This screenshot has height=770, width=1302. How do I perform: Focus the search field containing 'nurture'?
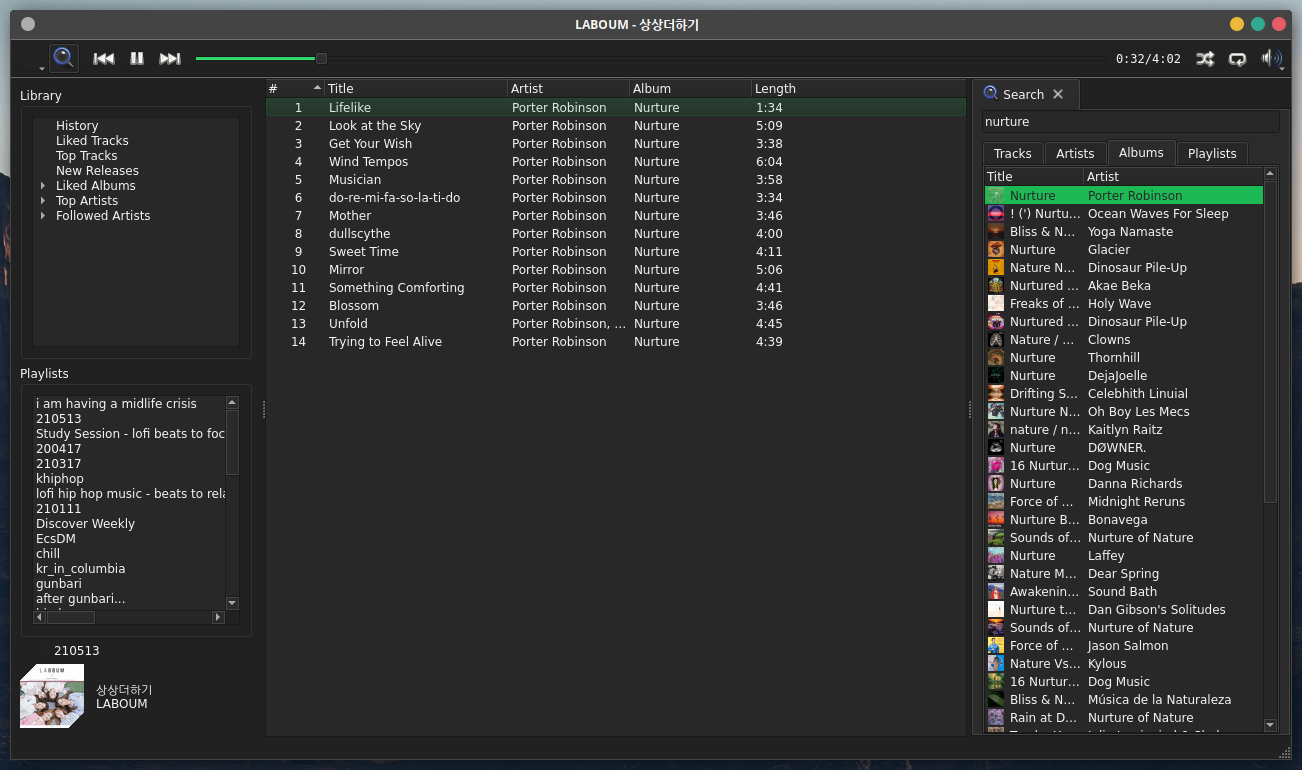pos(1130,122)
